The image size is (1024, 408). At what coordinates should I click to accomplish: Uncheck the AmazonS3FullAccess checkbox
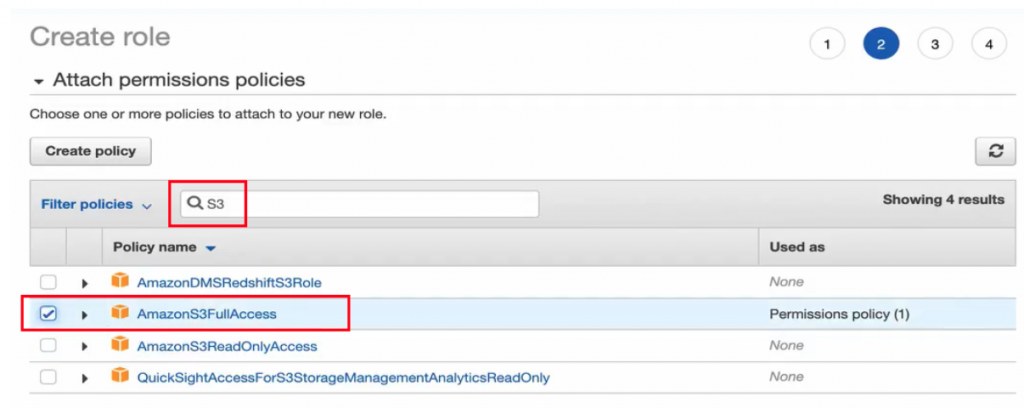48,314
